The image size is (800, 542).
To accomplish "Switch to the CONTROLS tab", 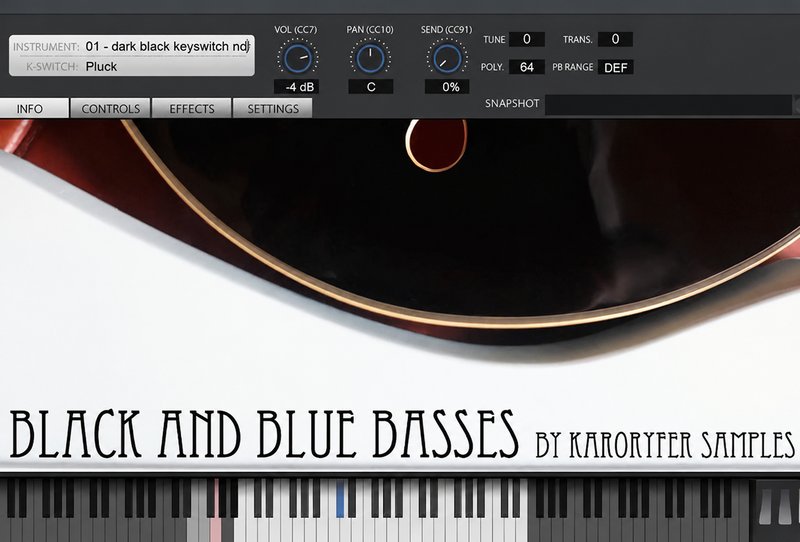I will [110, 108].
